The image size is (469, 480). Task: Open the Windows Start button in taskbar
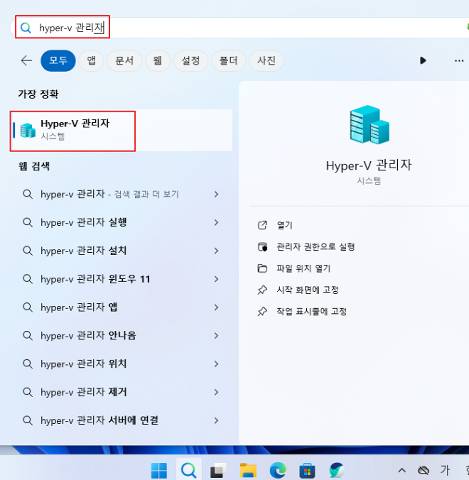point(159,470)
